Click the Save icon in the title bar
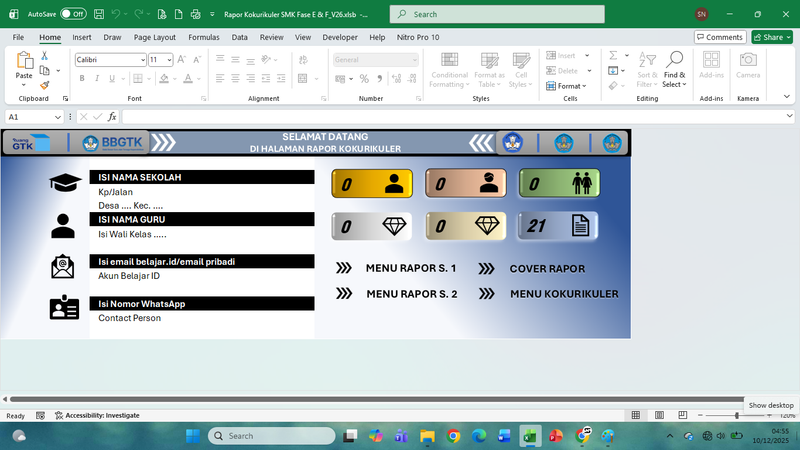Viewport: 800px width, 450px height. 99,14
